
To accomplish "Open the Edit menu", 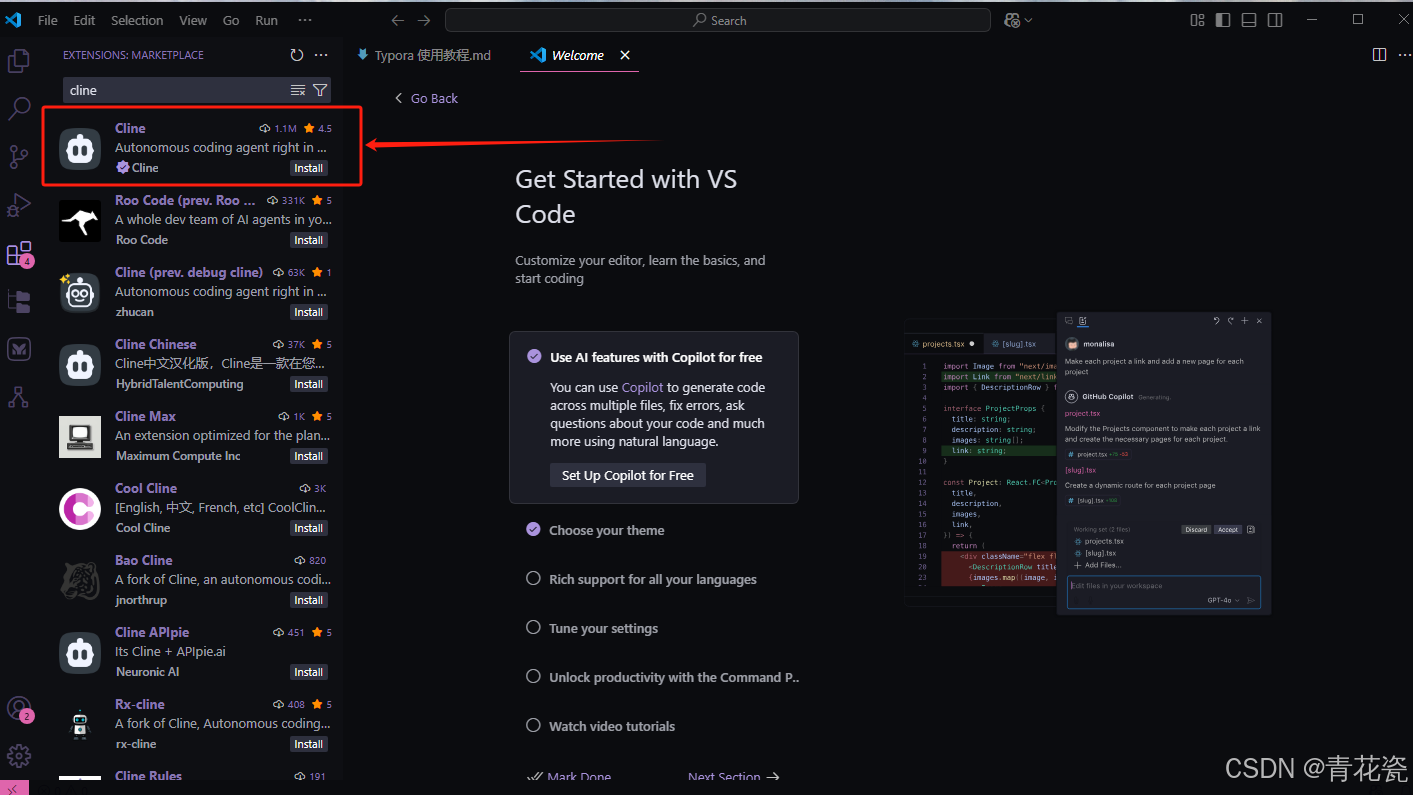I will click(84, 20).
